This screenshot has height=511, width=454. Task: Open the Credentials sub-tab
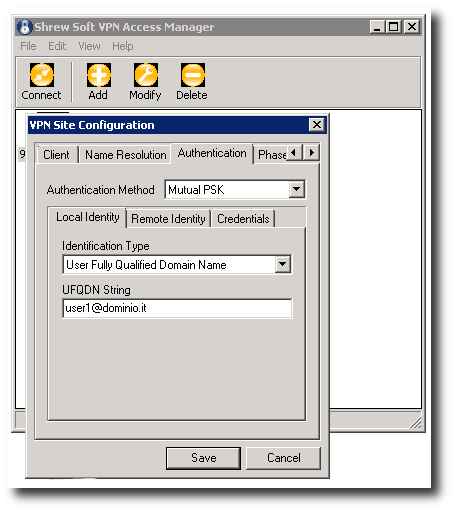(243, 219)
